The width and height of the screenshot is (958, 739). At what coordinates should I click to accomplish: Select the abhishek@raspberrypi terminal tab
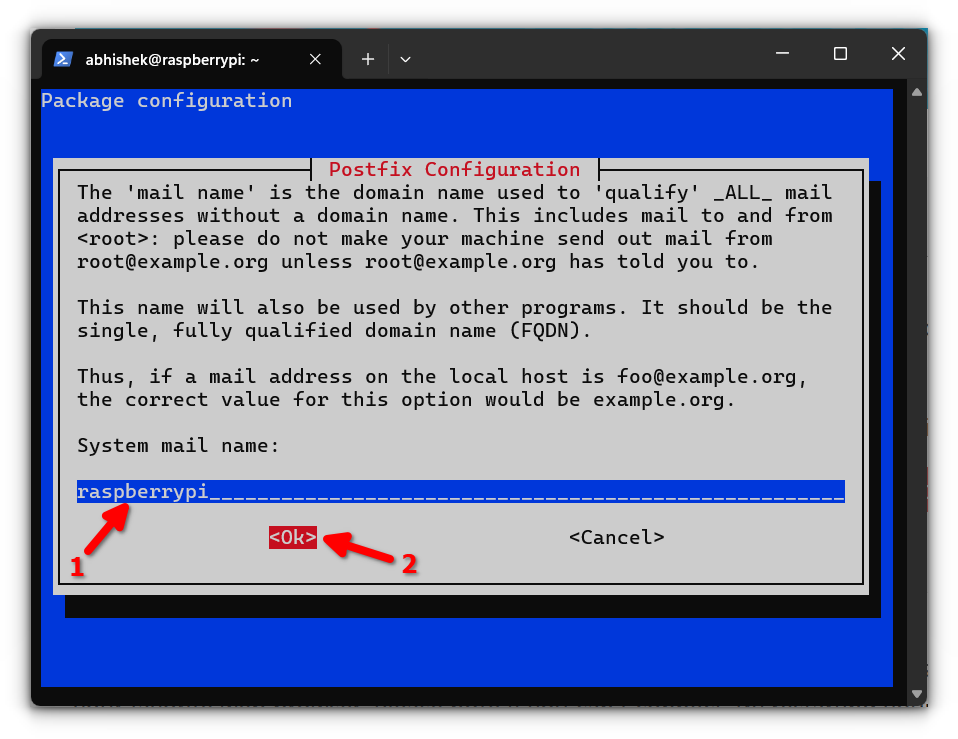point(192,59)
